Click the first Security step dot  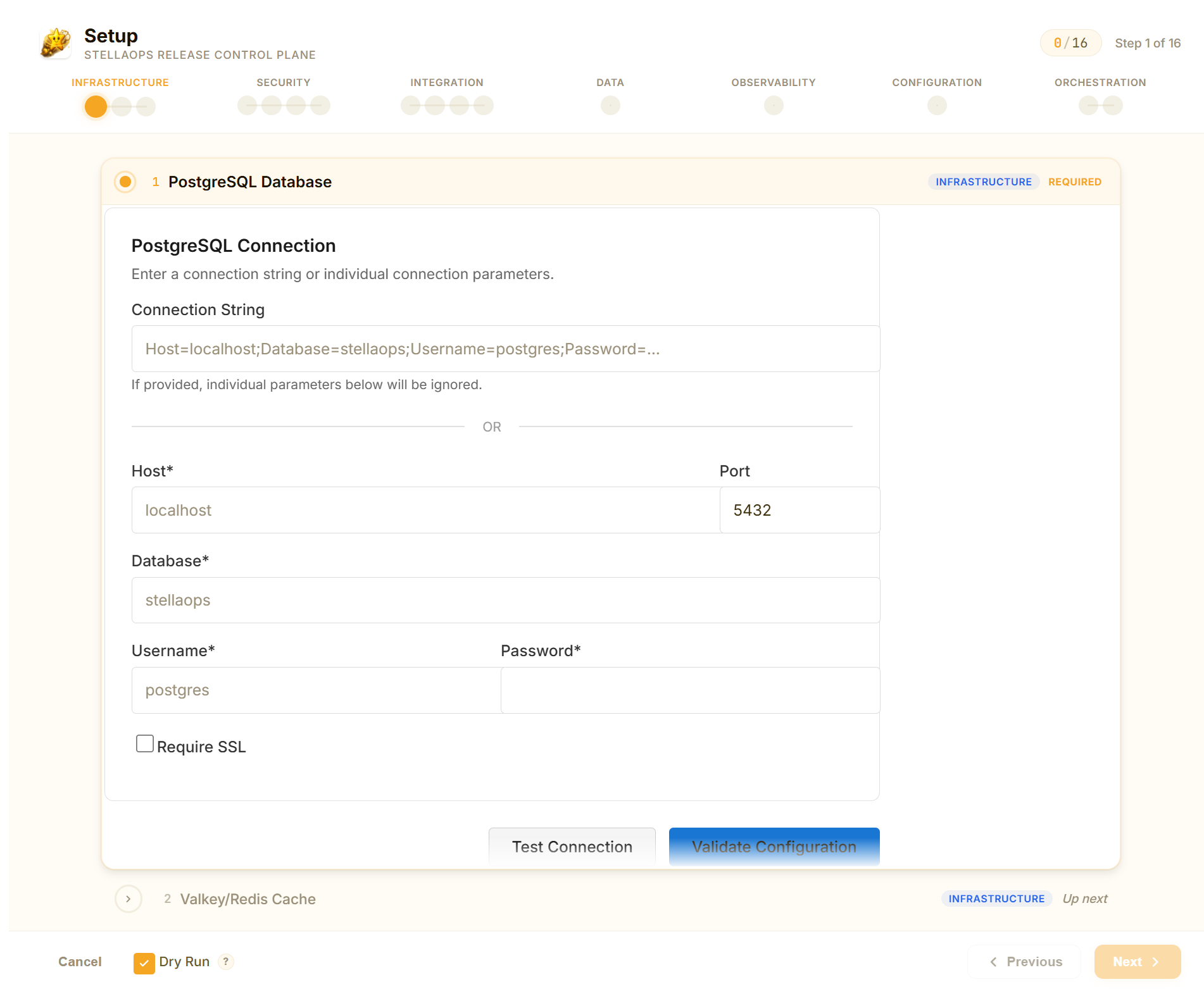(x=247, y=106)
